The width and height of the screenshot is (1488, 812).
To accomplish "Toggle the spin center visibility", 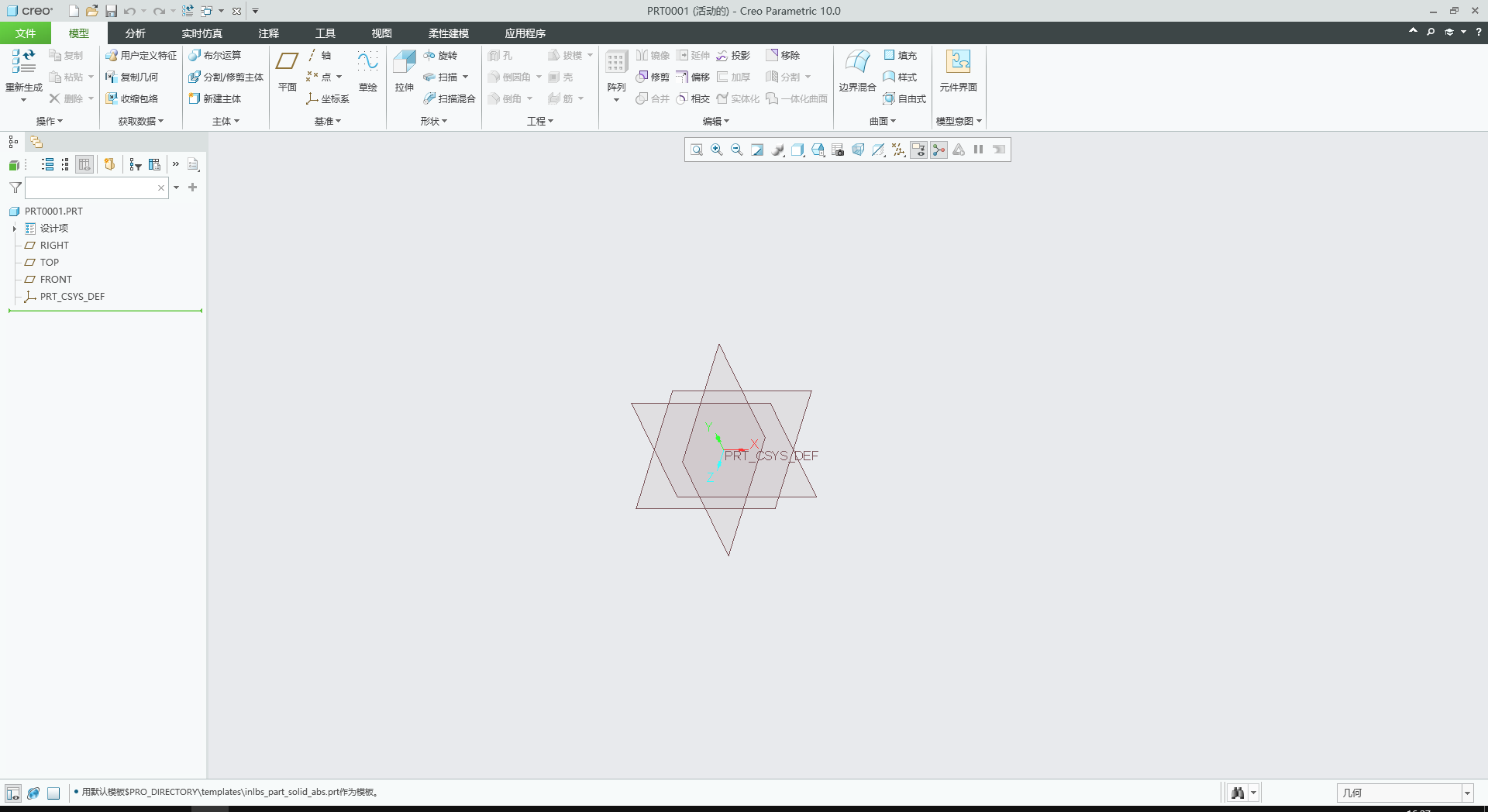I will 938,150.
